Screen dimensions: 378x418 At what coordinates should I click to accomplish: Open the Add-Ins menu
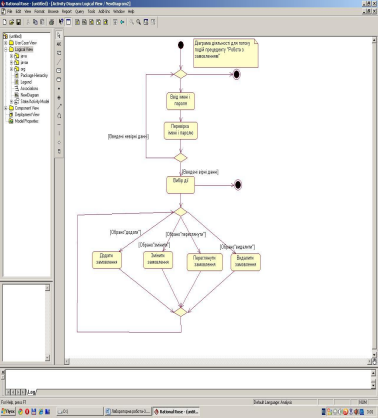104,11
